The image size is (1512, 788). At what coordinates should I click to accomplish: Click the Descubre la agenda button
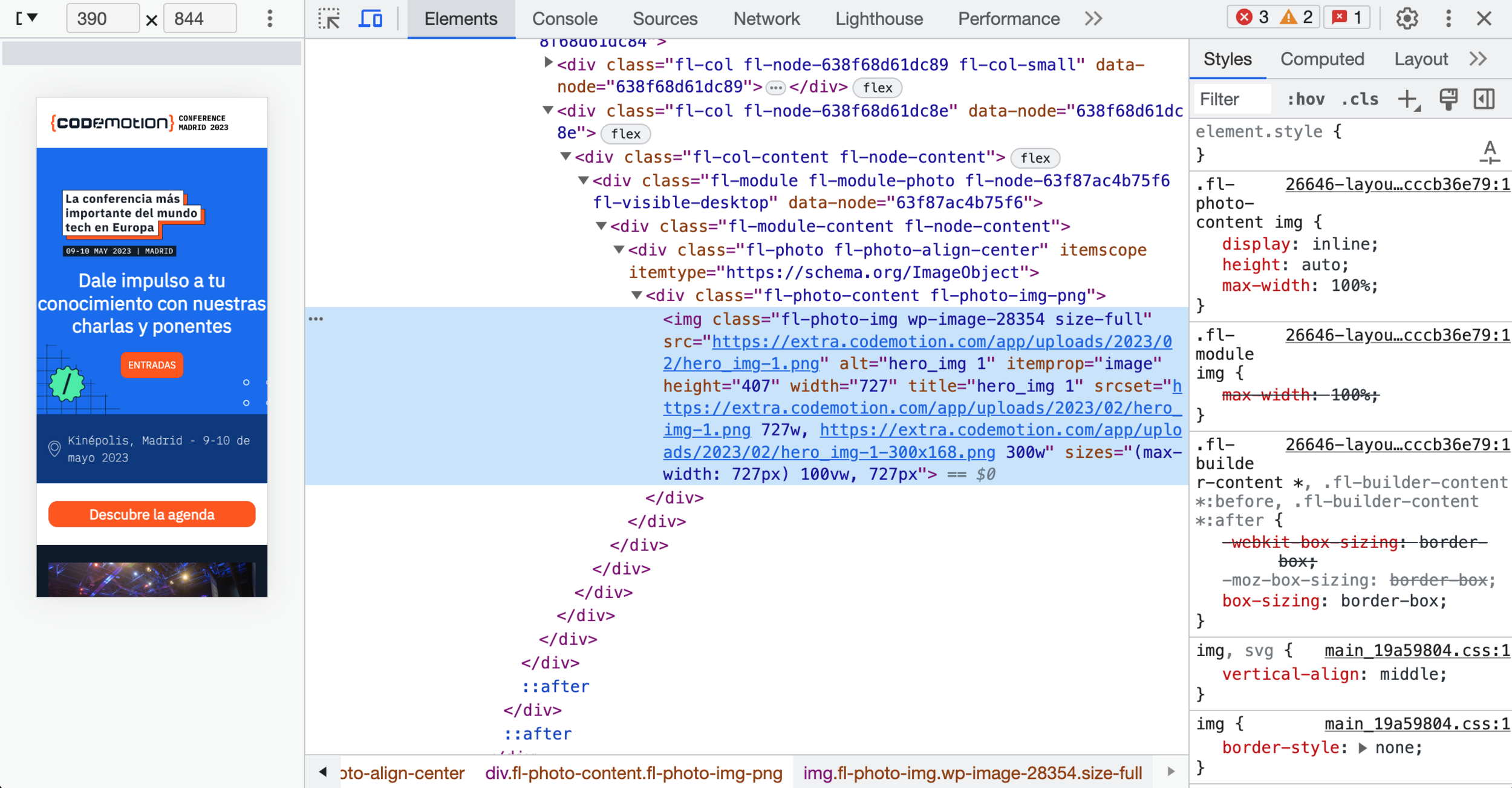point(152,514)
